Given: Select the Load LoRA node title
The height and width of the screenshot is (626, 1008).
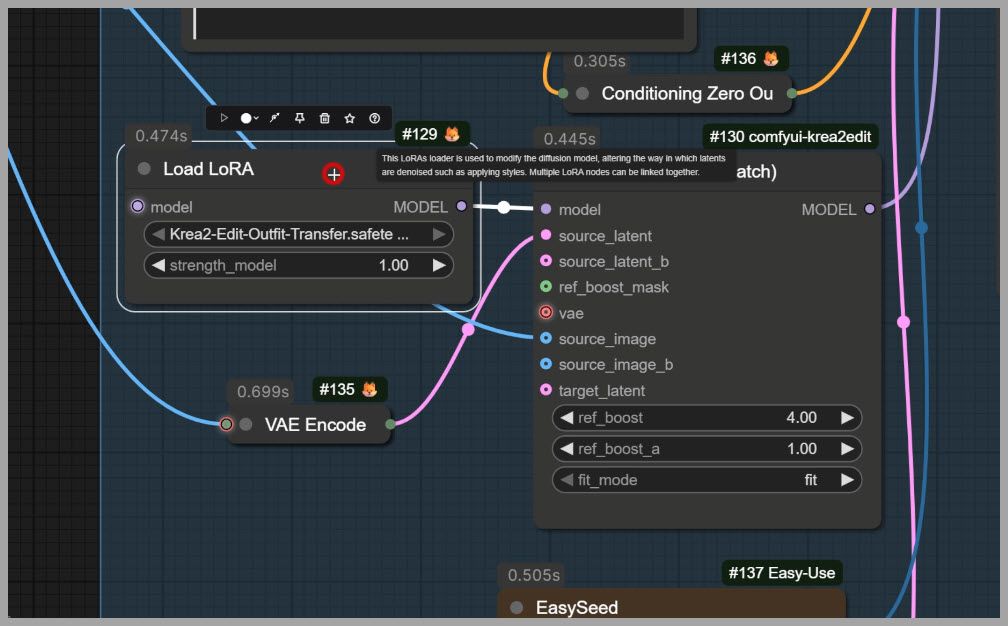Looking at the screenshot, I should point(208,169).
